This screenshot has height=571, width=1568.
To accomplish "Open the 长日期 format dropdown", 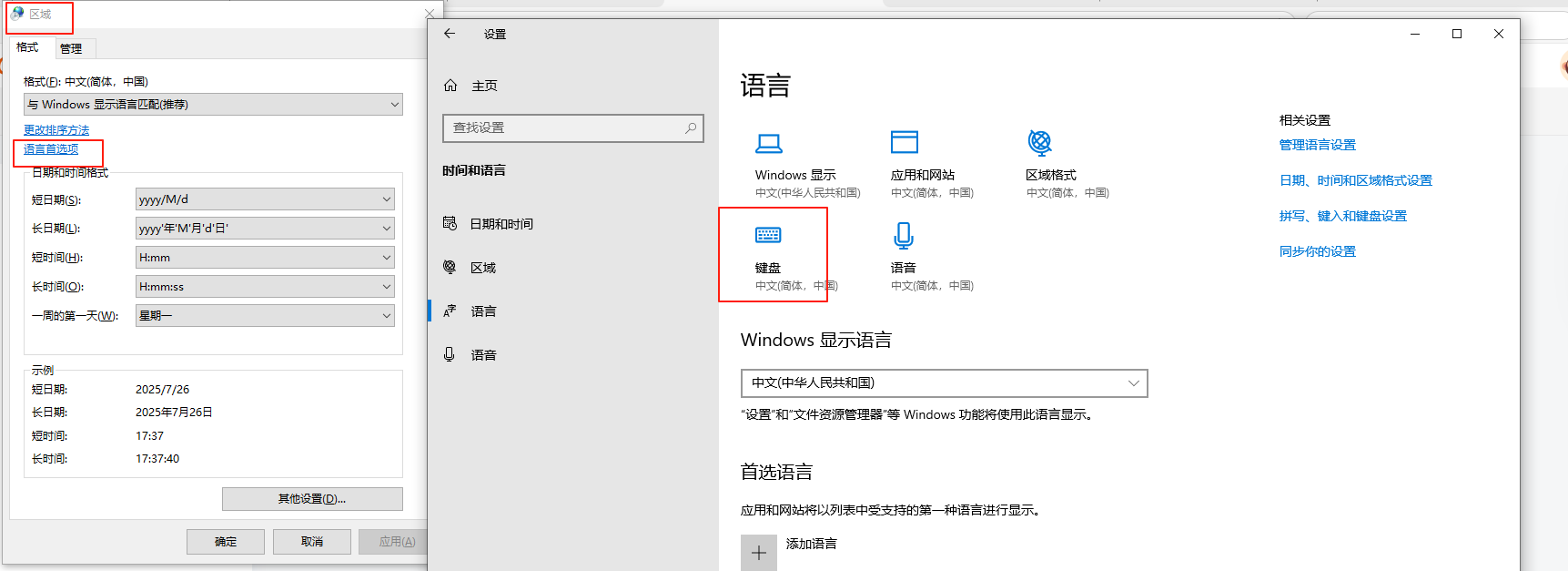I will pyautogui.click(x=265, y=229).
